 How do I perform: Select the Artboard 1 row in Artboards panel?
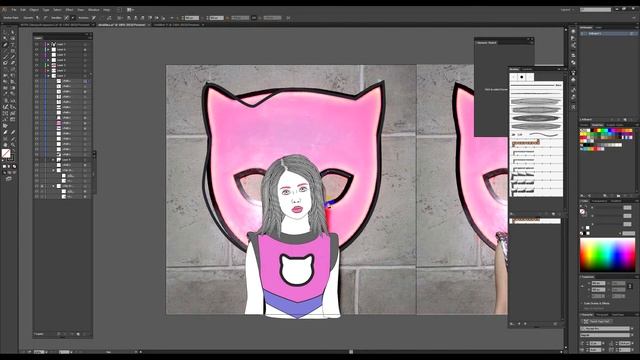[608, 33]
